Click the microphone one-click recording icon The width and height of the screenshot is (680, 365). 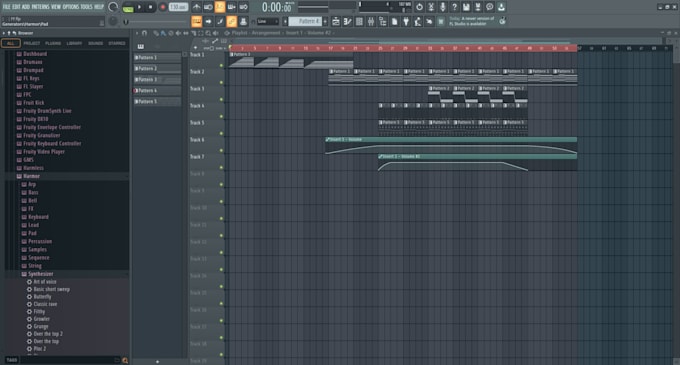tap(443, 7)
